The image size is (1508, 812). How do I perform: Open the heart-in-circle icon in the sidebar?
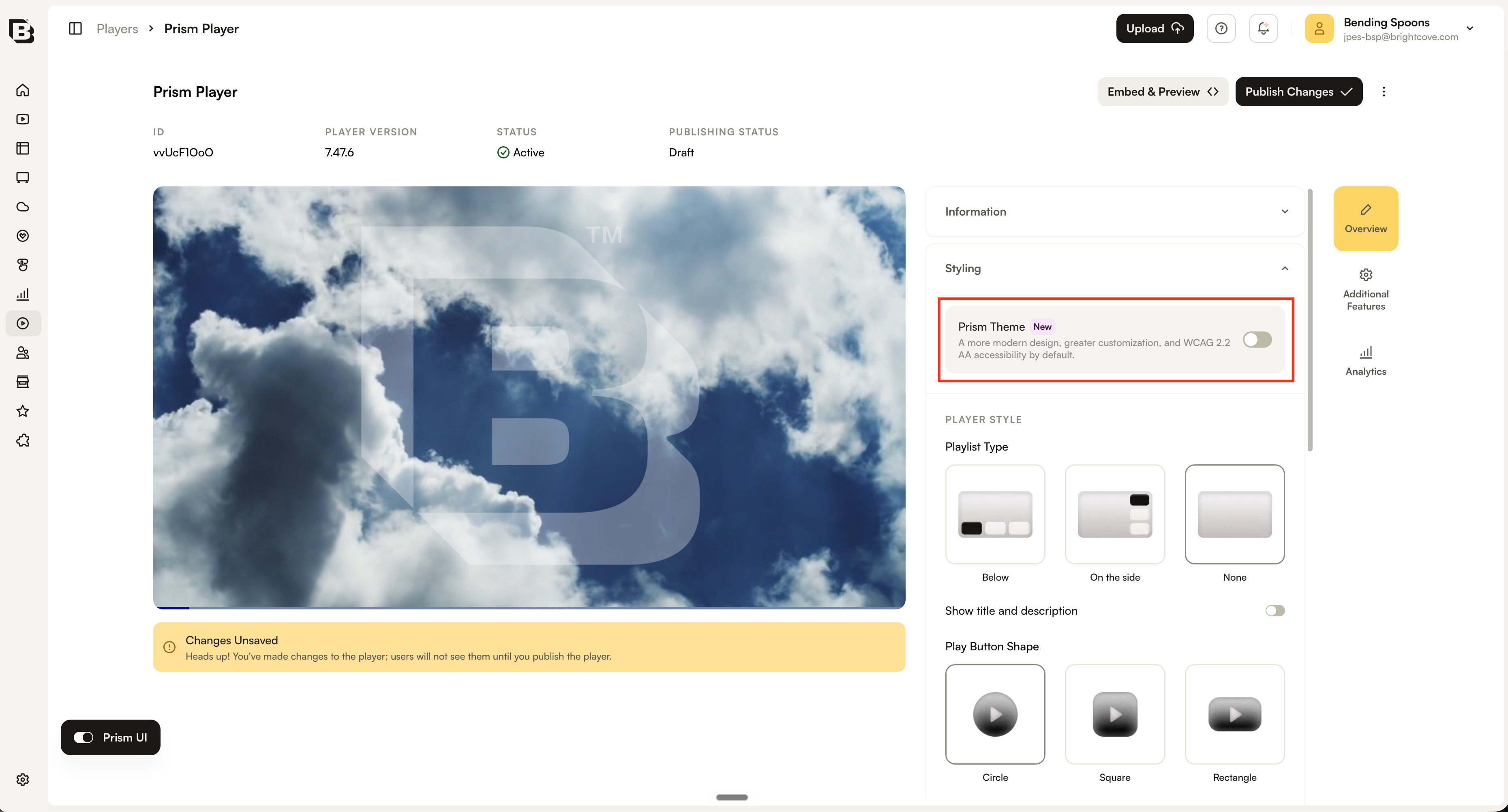(23, 236)
